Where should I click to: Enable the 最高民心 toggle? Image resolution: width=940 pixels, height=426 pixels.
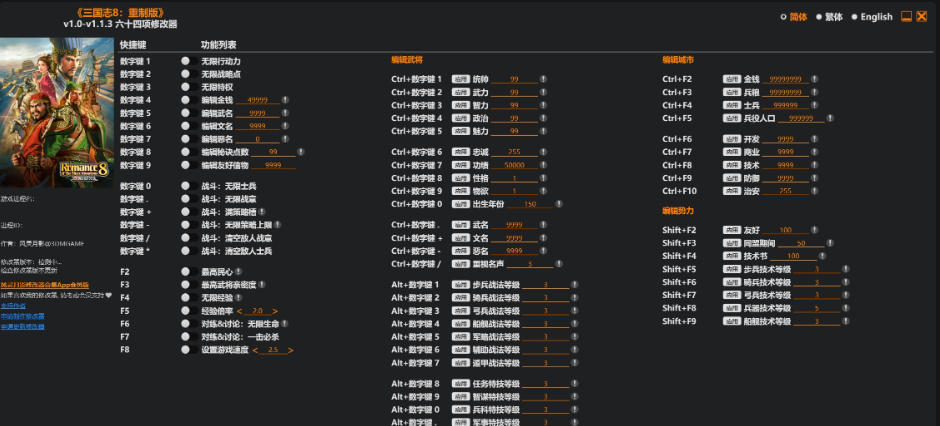point(189,271)
